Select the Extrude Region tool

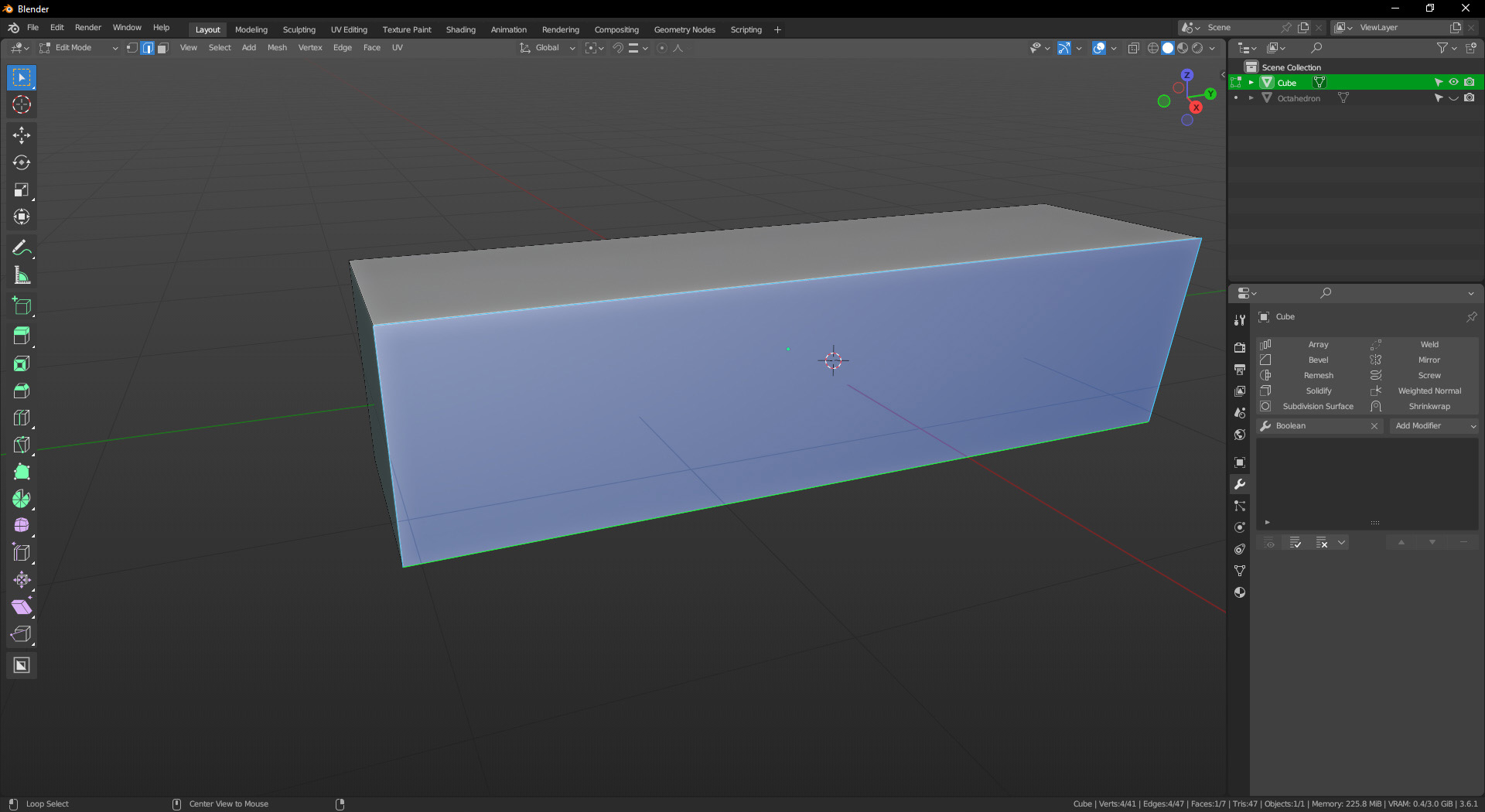tap(22, 336)
